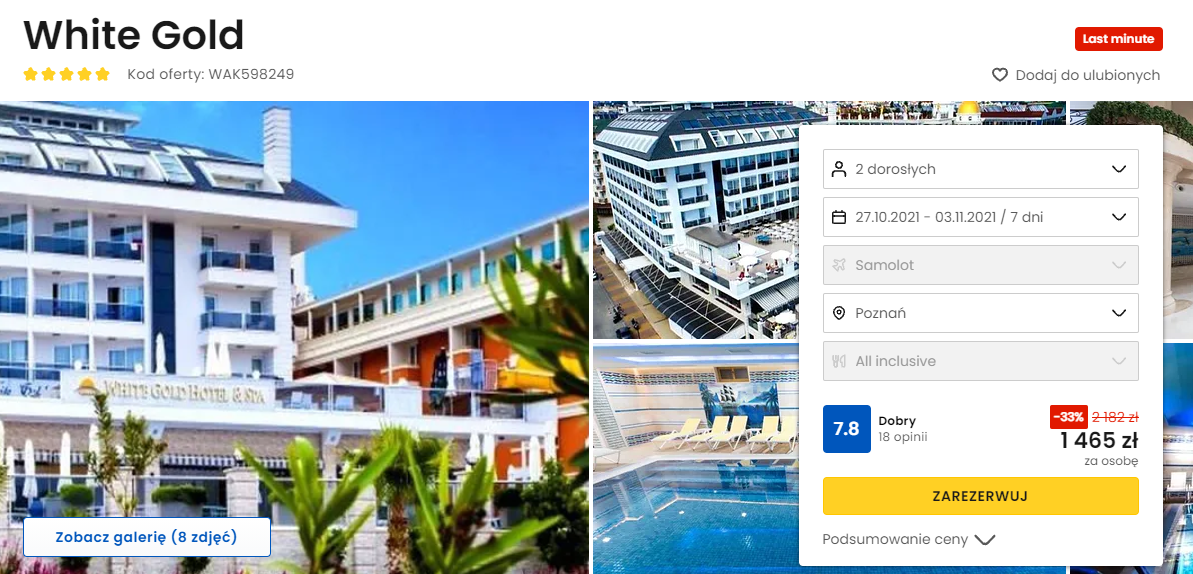This screenshot has width=1193, height=574.
Task: Click the cutlery icon beside All inclusive
Action: [839, 361]
